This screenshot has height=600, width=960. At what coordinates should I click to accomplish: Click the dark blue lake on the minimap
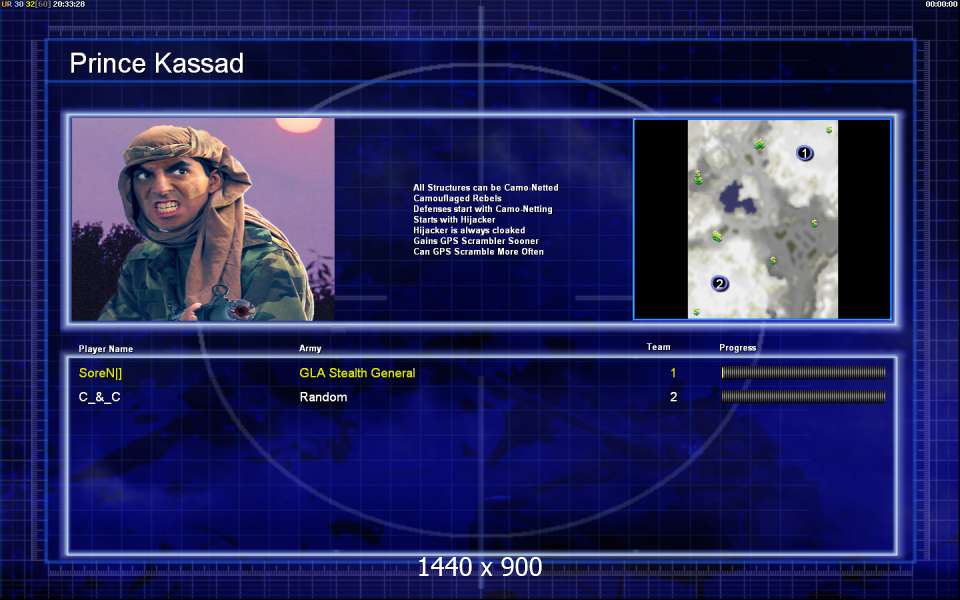click(737, 197)
